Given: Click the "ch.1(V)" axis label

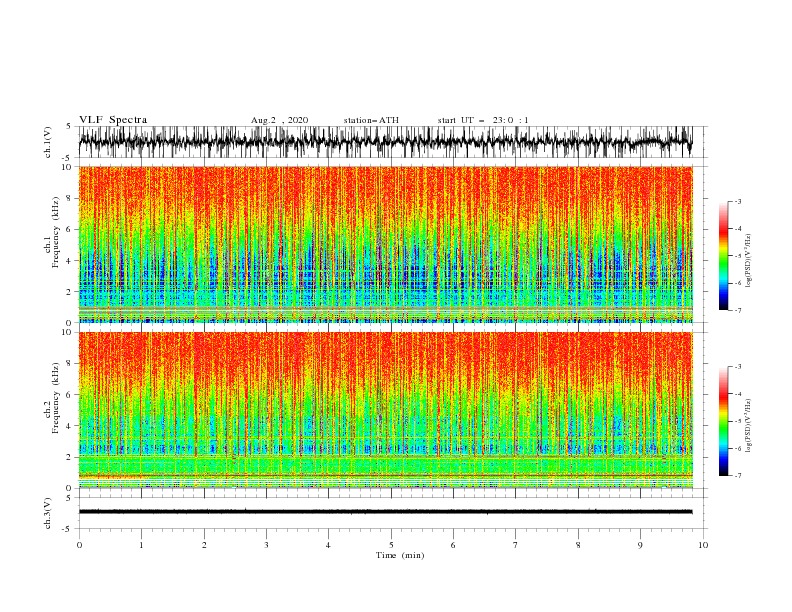Looking at the screenshot, I should pos(48,142).
